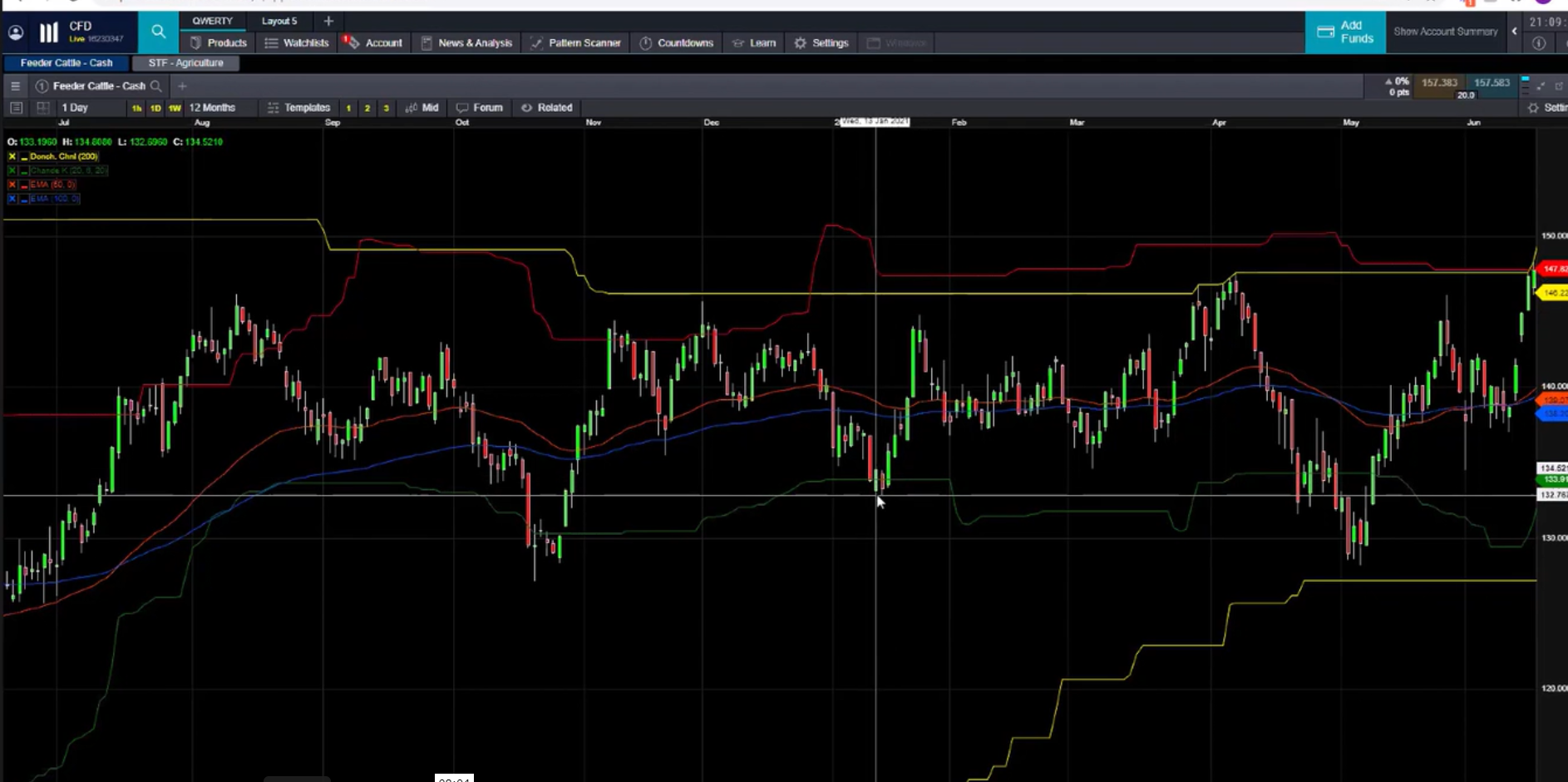Screen dimensions: 1568x782
Task: Open the Account menu
Action: [x=374, y=42]
